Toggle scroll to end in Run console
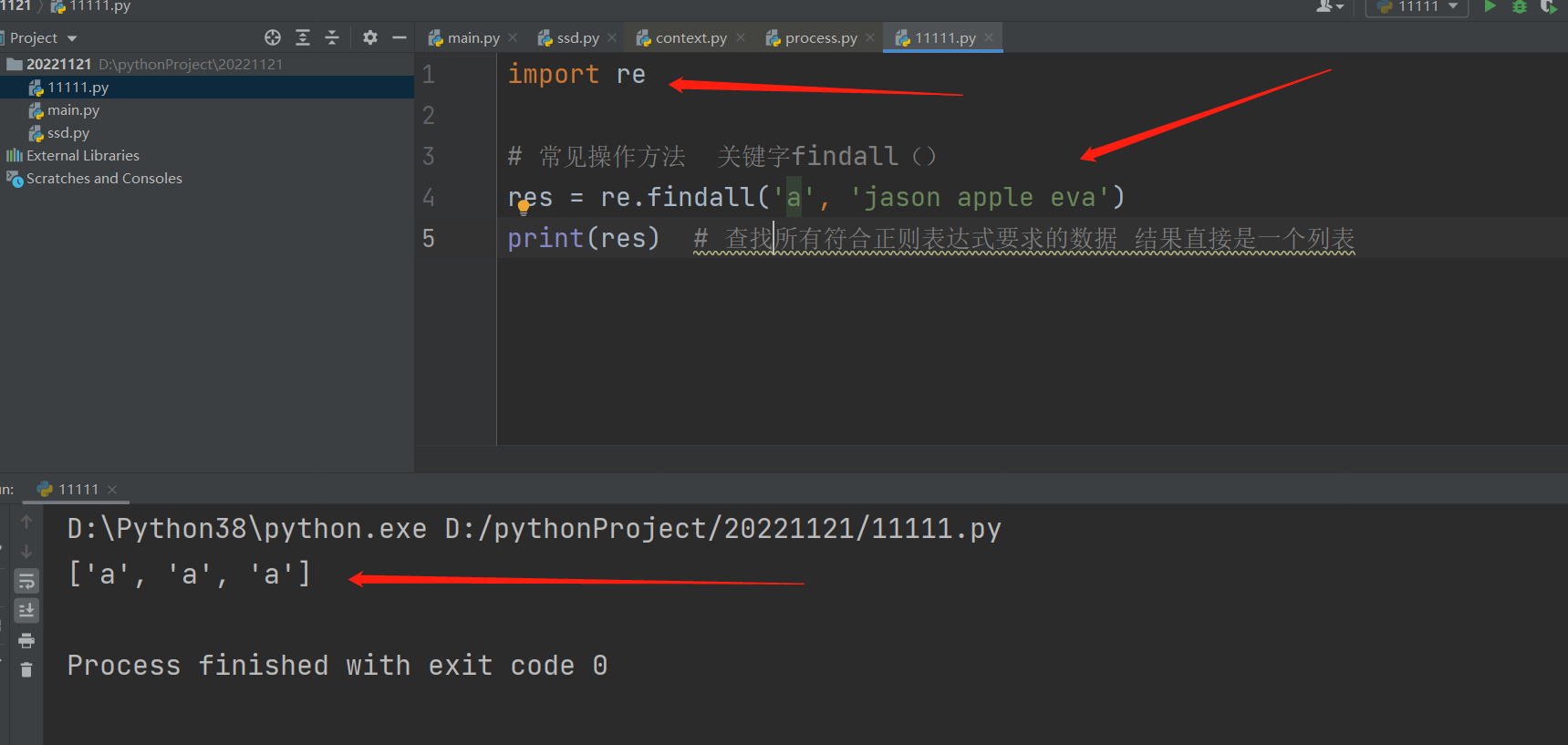The height and width of the screenshot is (745, 1568). (26, 610)
